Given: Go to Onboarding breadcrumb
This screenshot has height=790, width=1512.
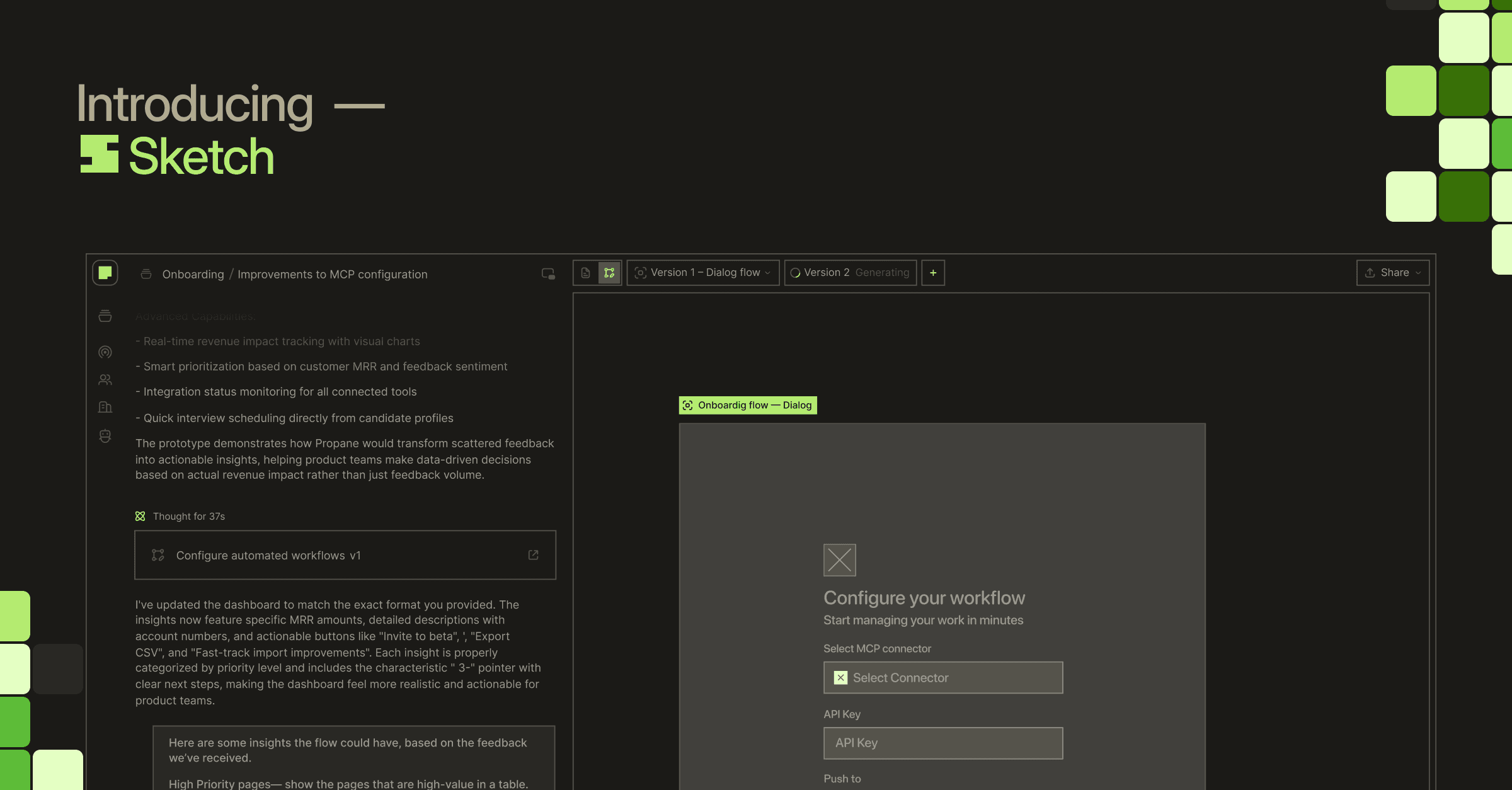Looking at the screenshot, I should [x=193, y=274].
